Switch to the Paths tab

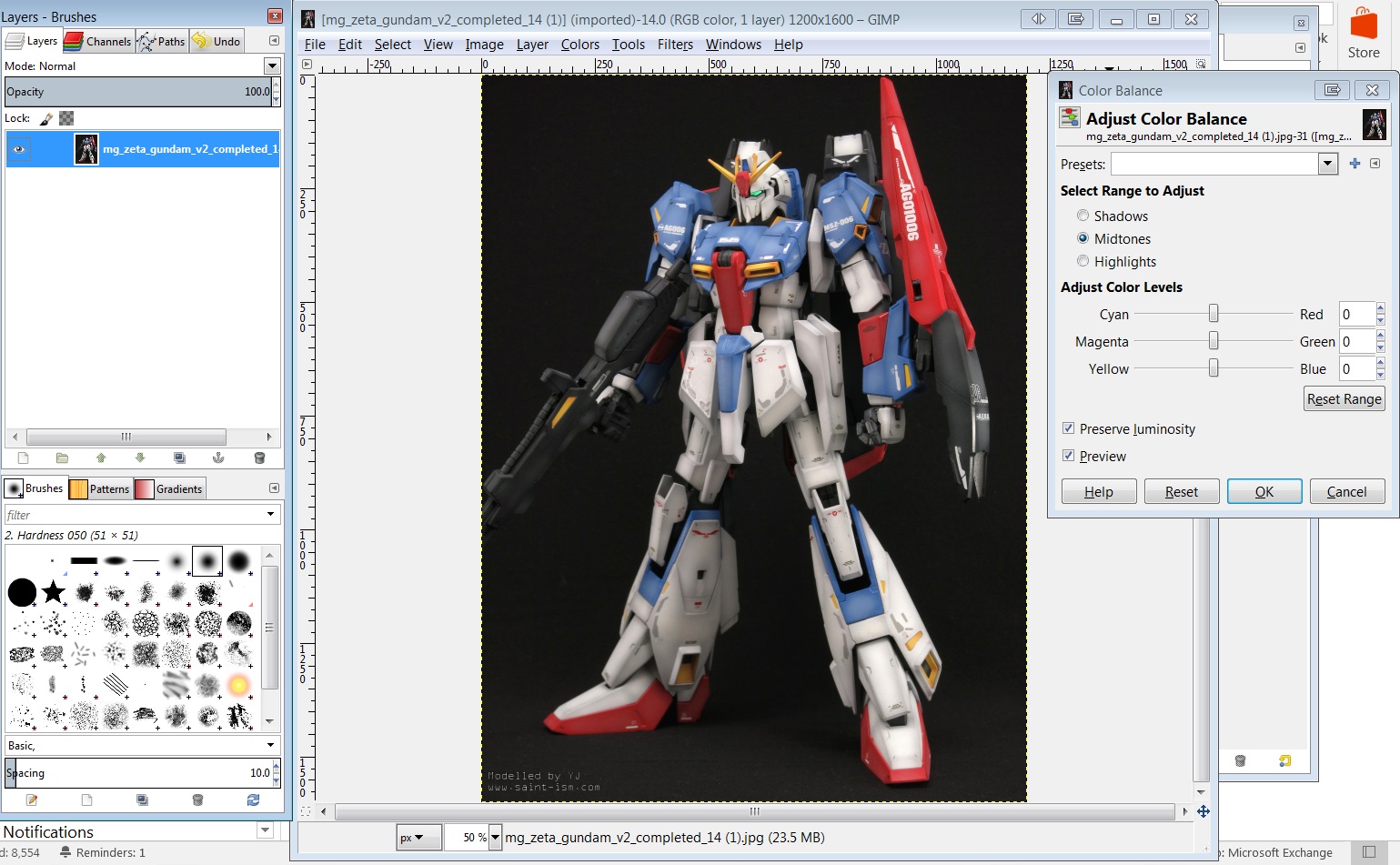pos(162,41)
